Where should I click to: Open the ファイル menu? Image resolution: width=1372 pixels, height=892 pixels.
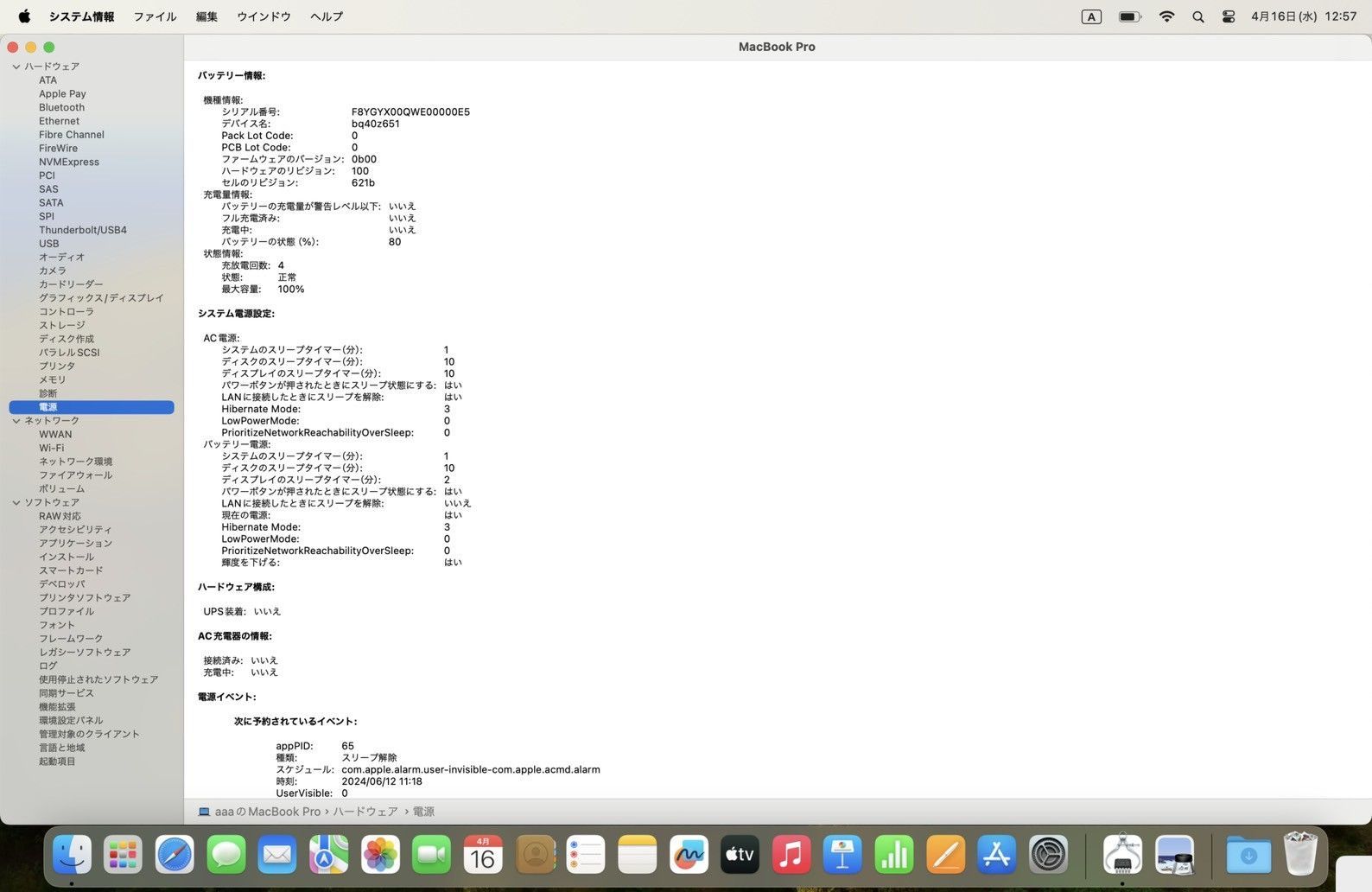[x=155, y=16]
